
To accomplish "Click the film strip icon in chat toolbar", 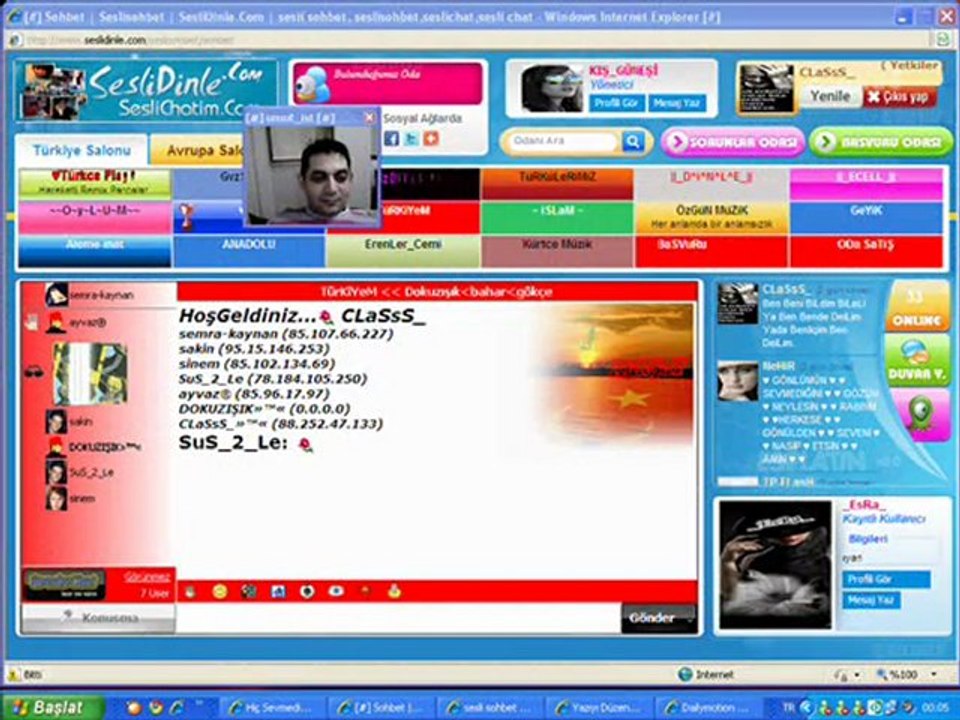I will 249,591.
